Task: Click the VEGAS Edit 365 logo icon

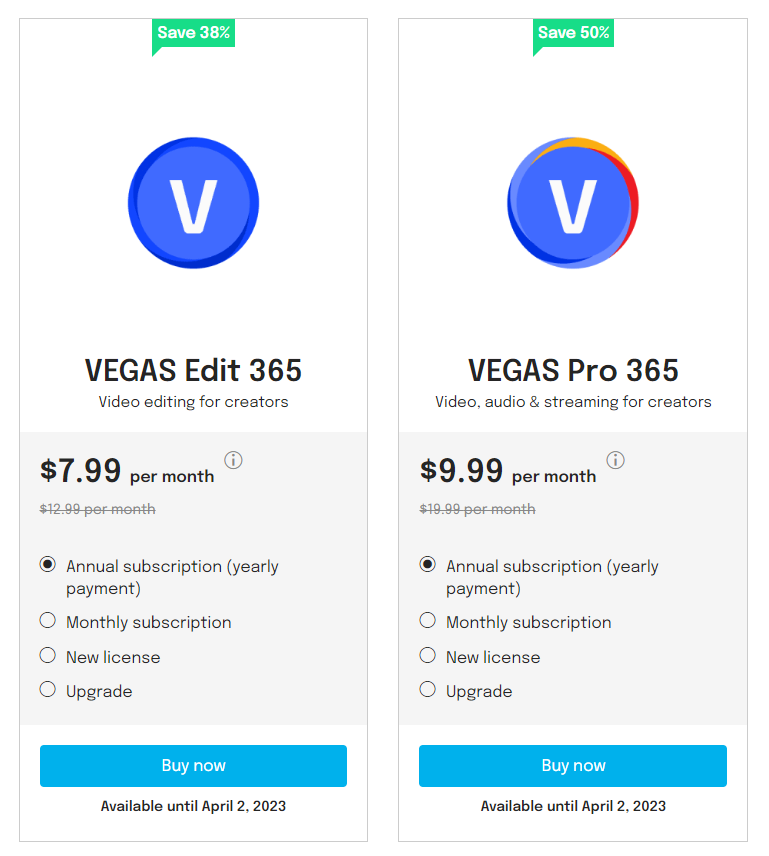Action: pyautogui.click(x=193, y=203)
